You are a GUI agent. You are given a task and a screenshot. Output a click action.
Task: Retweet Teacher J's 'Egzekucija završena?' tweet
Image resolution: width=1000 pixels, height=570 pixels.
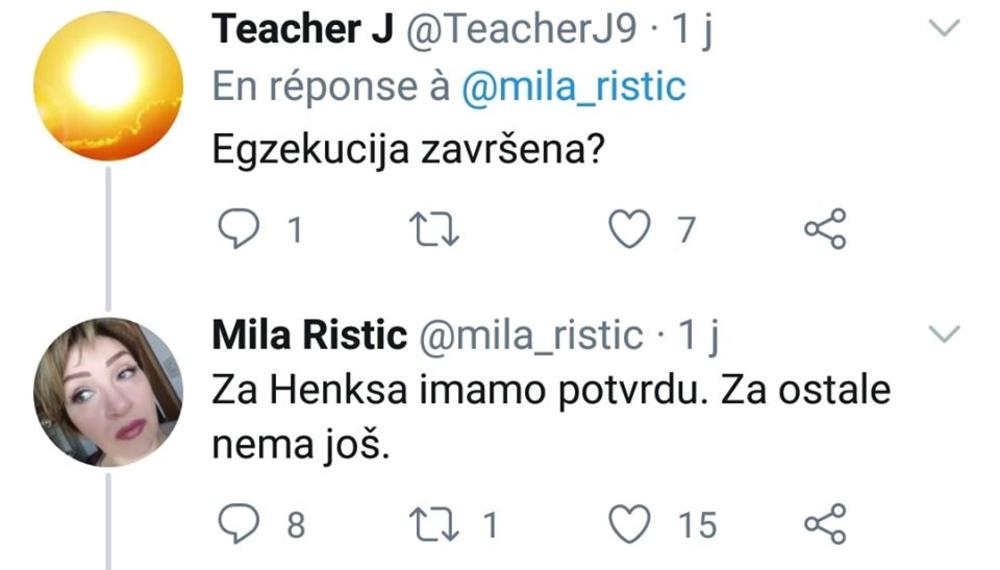click(436, 231)
